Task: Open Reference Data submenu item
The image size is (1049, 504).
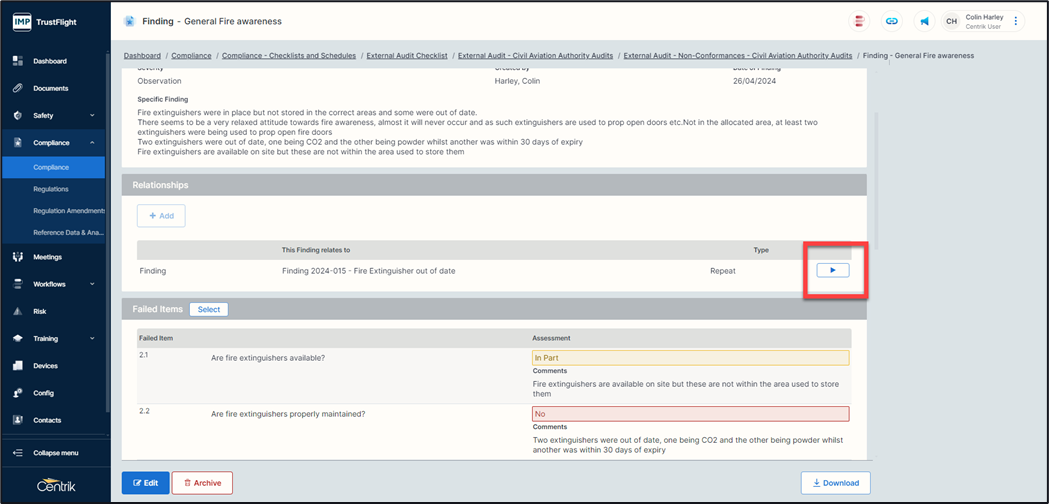Action: click(x=68, y=232)
